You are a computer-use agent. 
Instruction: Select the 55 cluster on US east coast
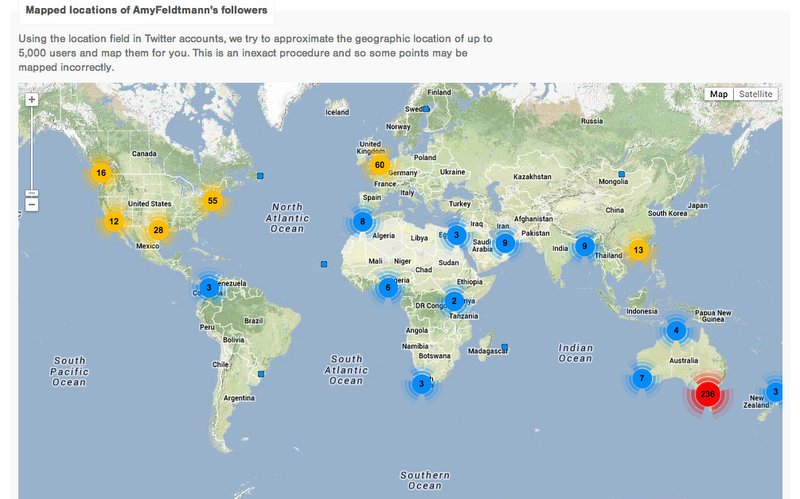click(212, 200)
